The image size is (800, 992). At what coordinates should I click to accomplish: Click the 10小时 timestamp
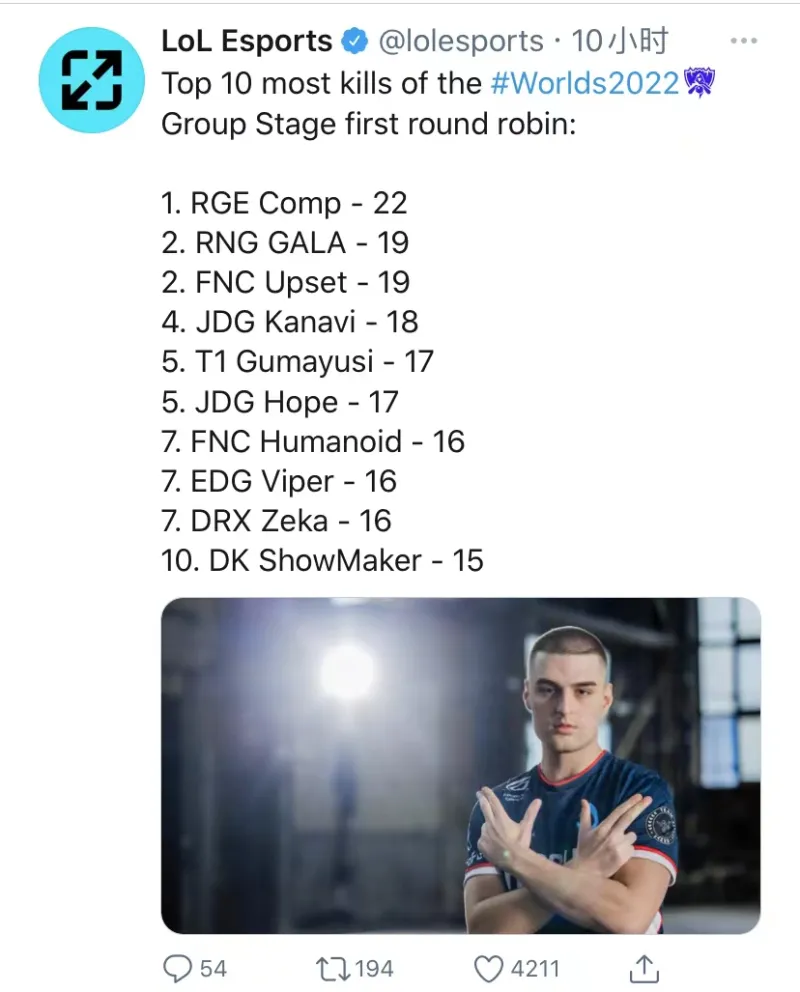point(619,42)
